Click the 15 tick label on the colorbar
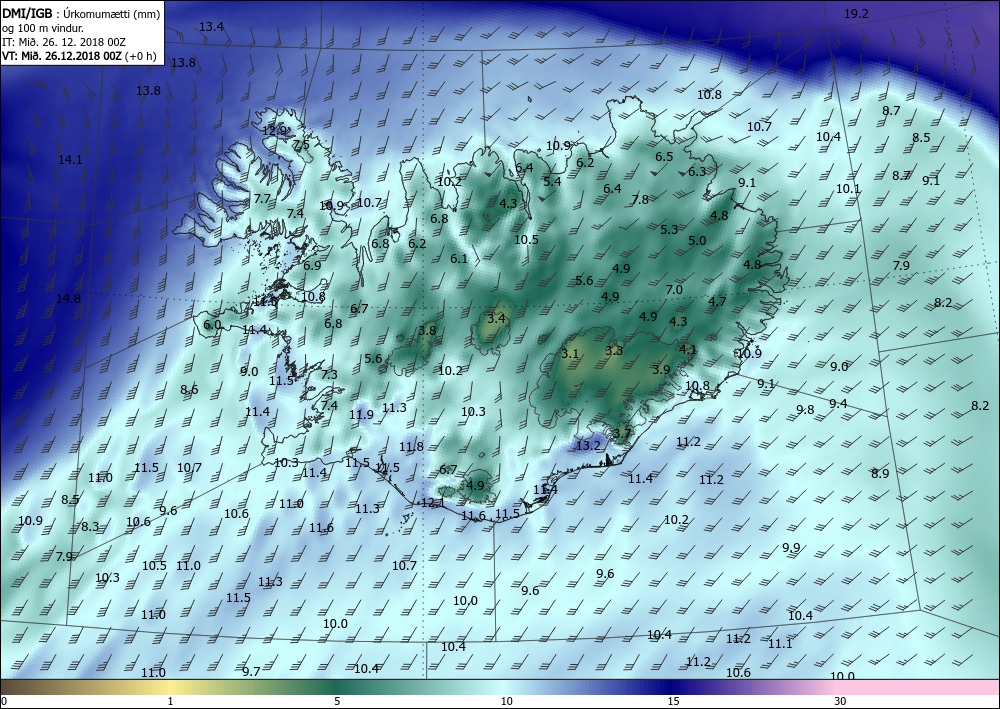Image resolution: width=1000 pixels, height=709 pixels. pos(673,701)
